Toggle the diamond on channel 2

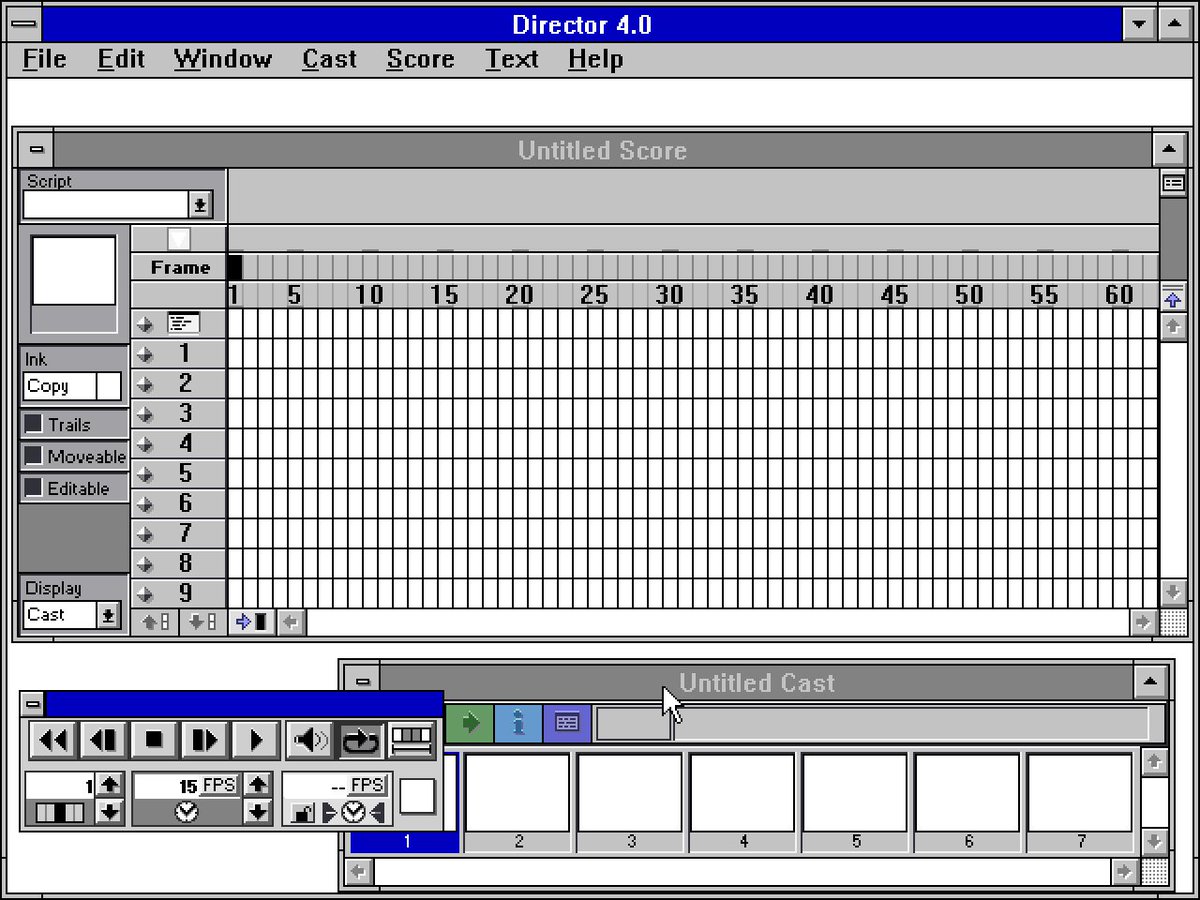click(x=145, y=384)
